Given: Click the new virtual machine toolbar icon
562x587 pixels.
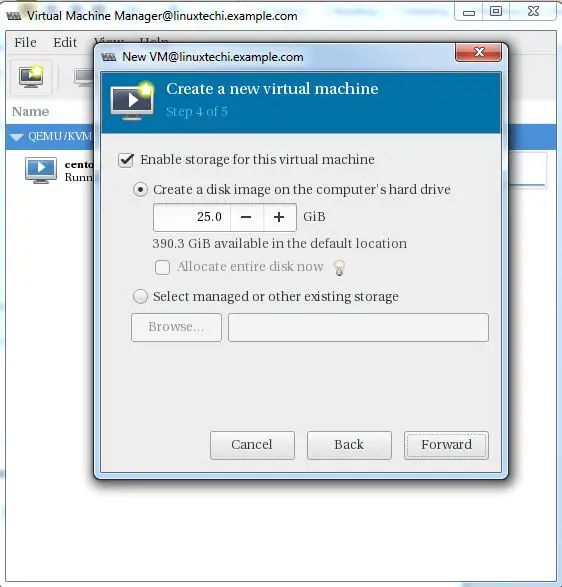Looking at the screenshot, I should click(31, 77).
